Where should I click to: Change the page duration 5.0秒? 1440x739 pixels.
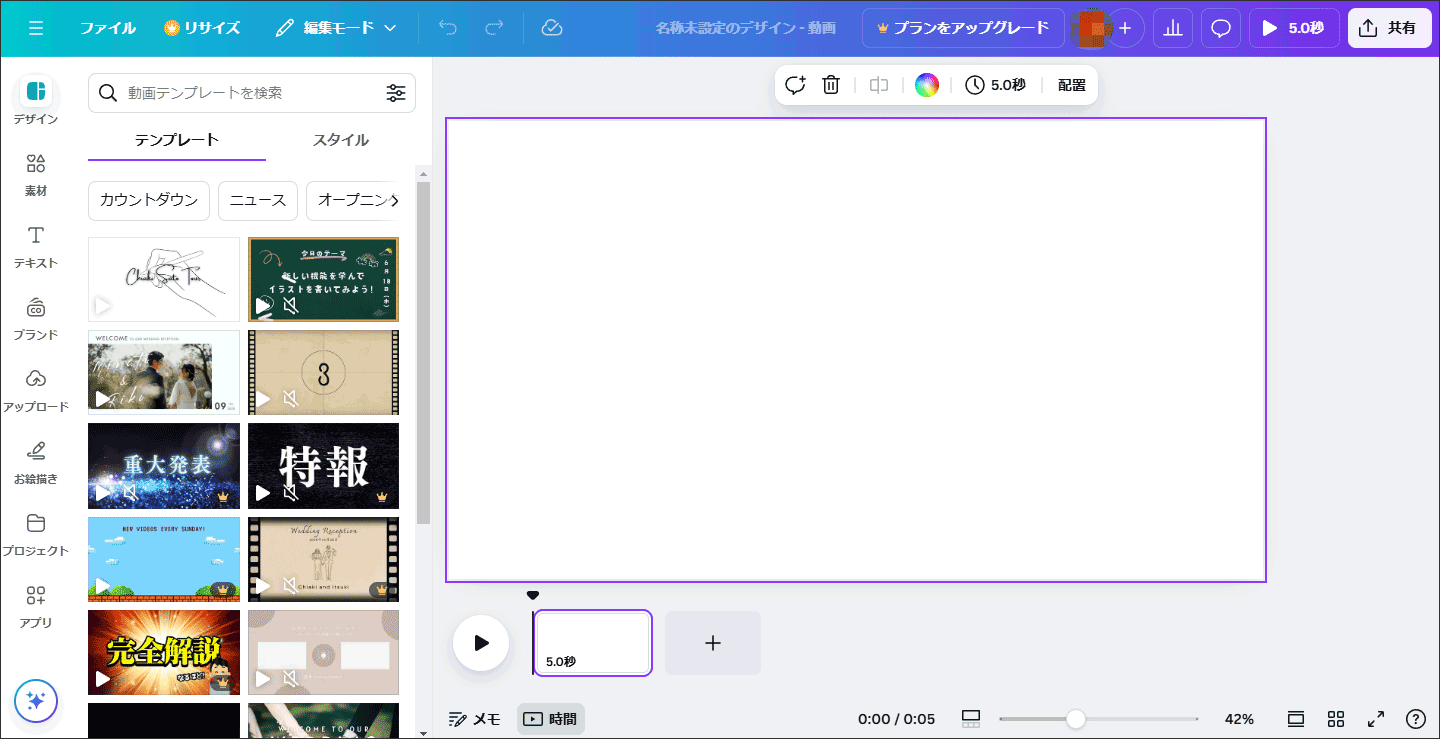996,85
